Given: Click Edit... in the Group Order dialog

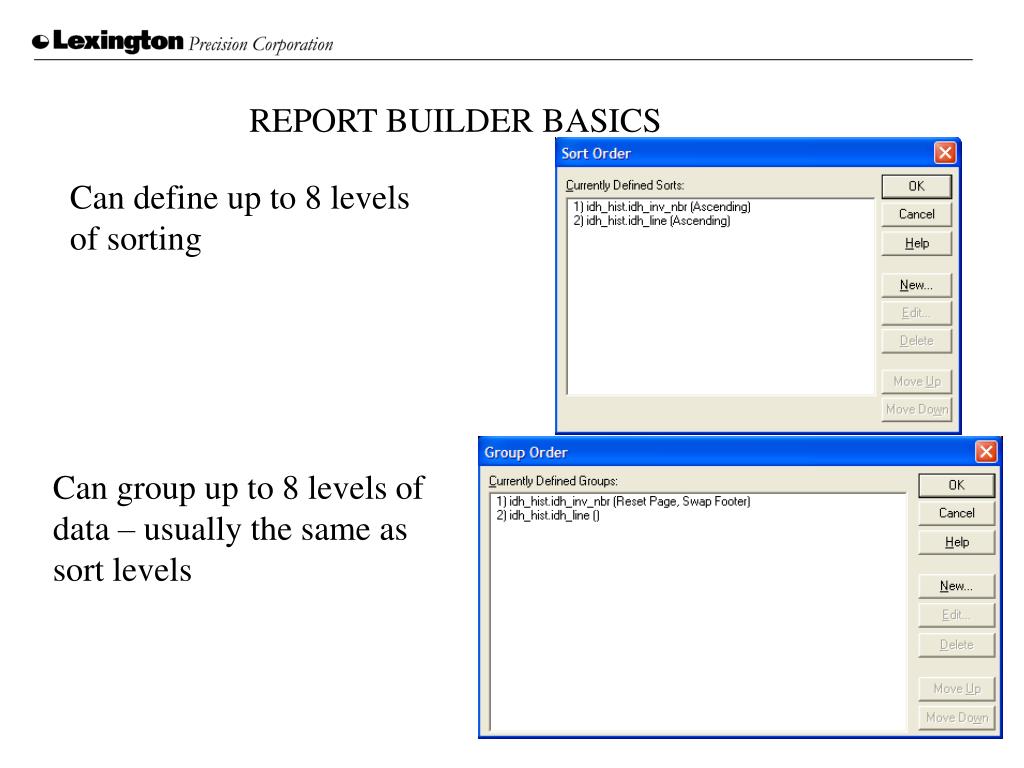Looking at the screenshot, I should click(x=956, y=615).
